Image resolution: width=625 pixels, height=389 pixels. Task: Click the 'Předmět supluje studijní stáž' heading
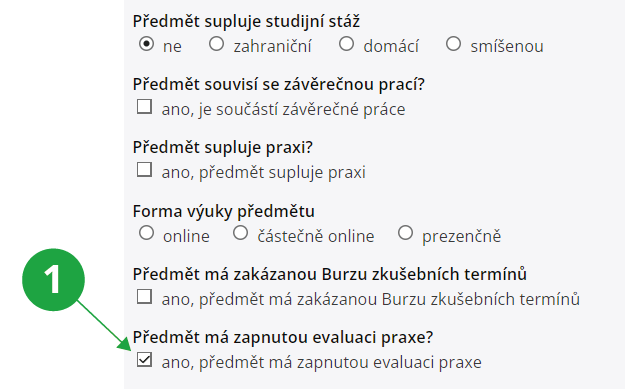pyautogui.click(x=246, y=21)
